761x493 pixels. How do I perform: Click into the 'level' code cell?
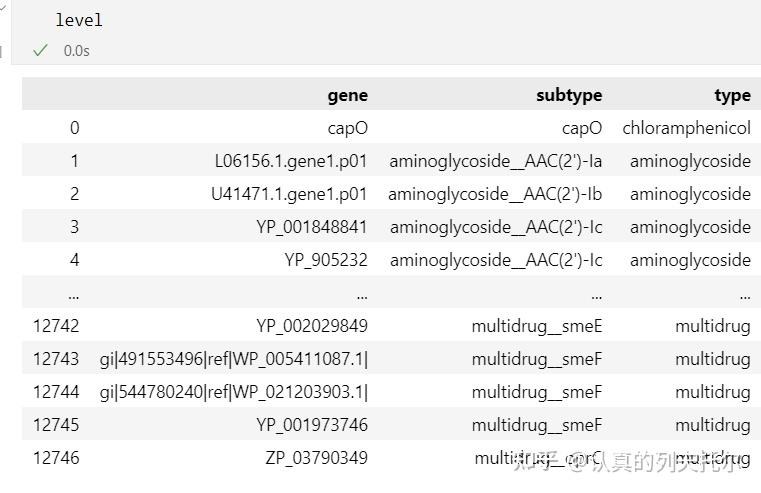coord(300,20)
